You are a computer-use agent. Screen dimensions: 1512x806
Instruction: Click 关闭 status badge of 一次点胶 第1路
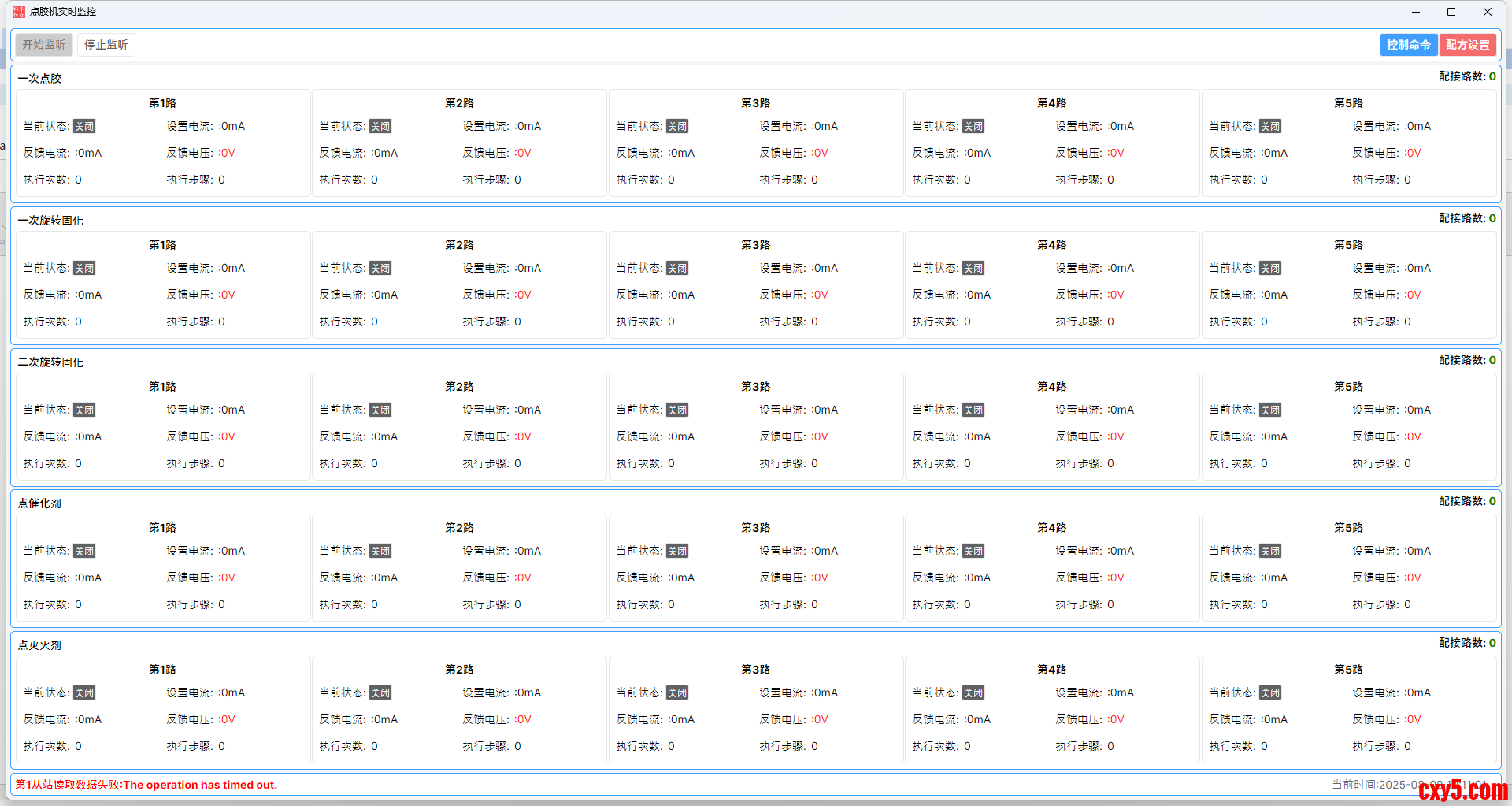[x=84, y=127]
